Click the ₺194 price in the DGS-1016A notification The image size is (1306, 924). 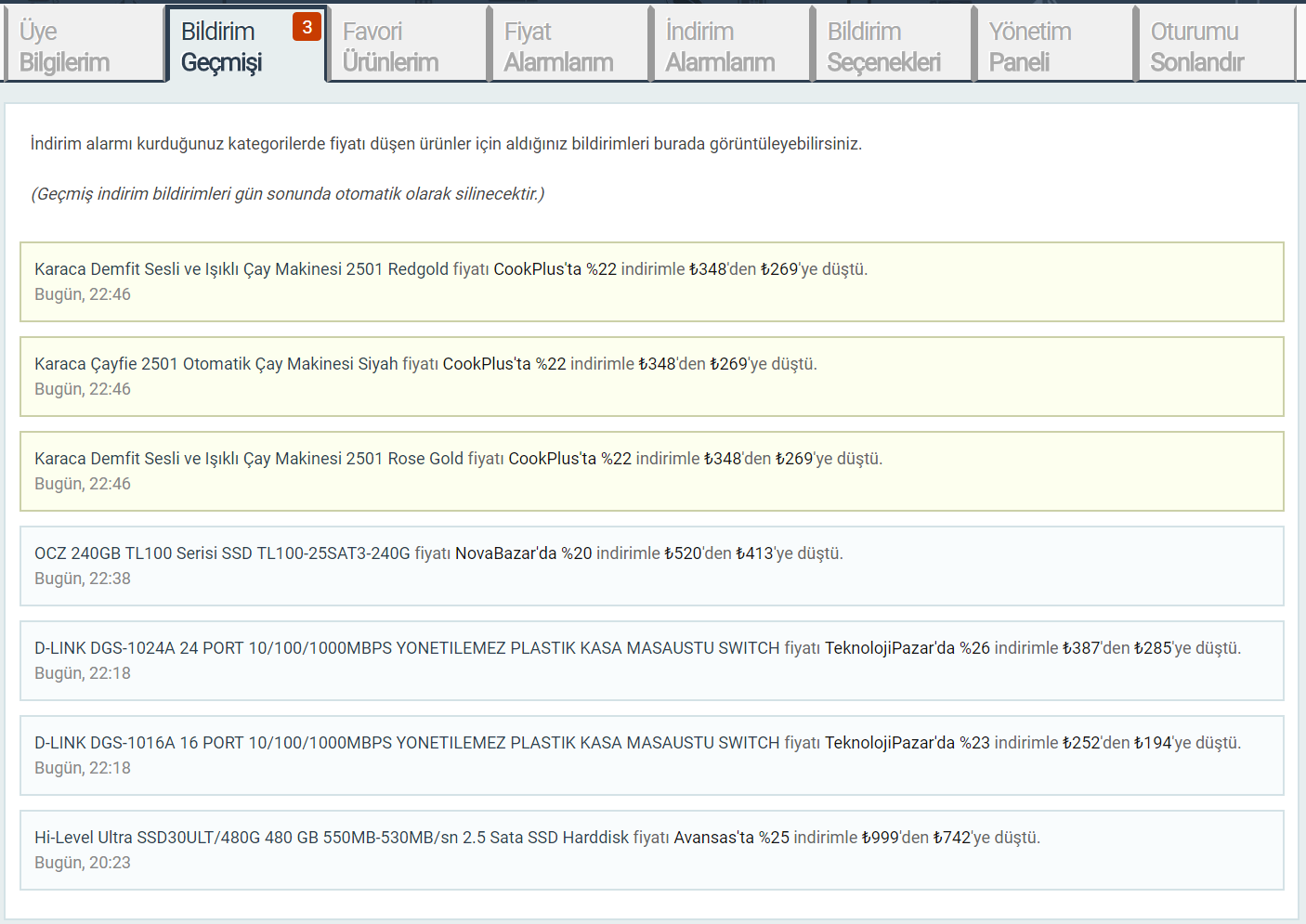pyautogui.click(x=1153, y=743)
